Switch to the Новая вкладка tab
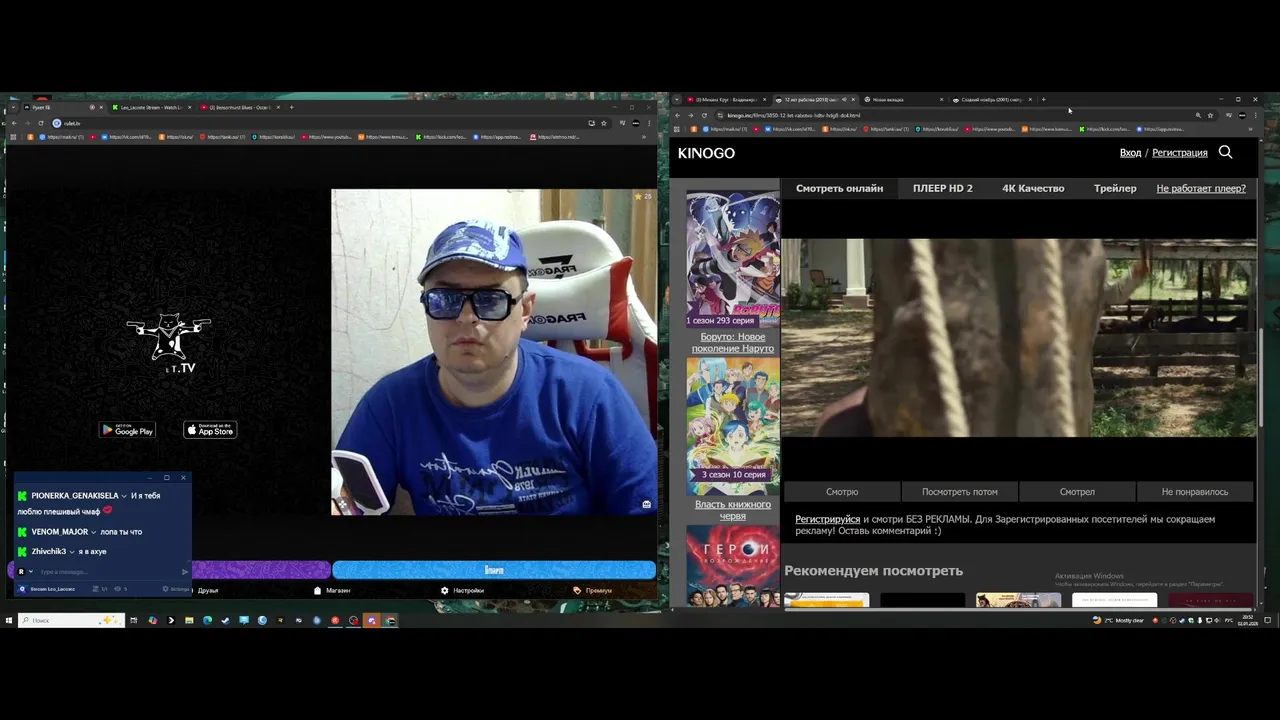This screenshot has width=1280, height=720. pyautogui.click(x=900, y=100)
